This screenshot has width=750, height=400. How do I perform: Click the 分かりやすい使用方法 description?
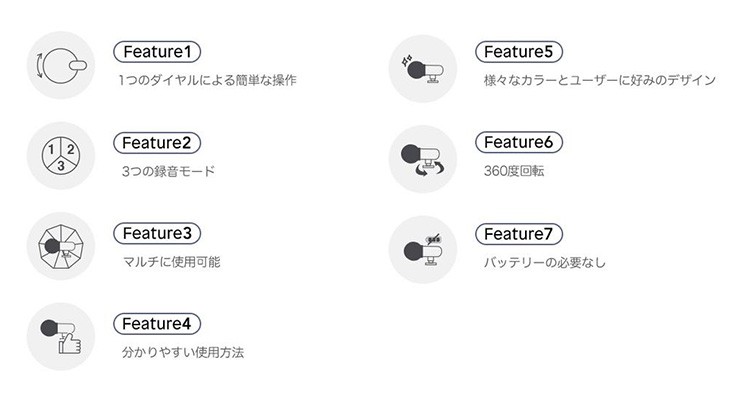click(x=183, y=353)
